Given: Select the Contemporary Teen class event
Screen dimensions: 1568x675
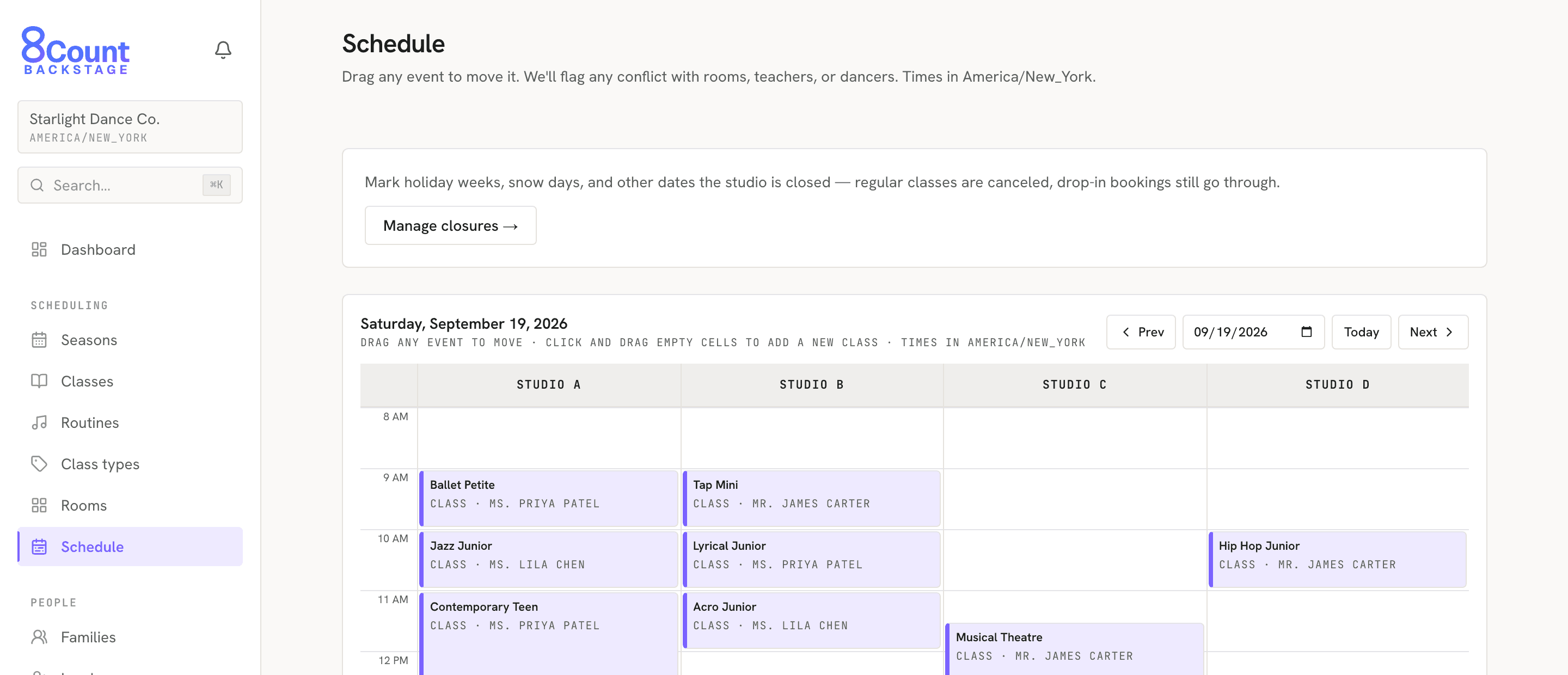Looking at the screenshot, I should click(548, 634).
